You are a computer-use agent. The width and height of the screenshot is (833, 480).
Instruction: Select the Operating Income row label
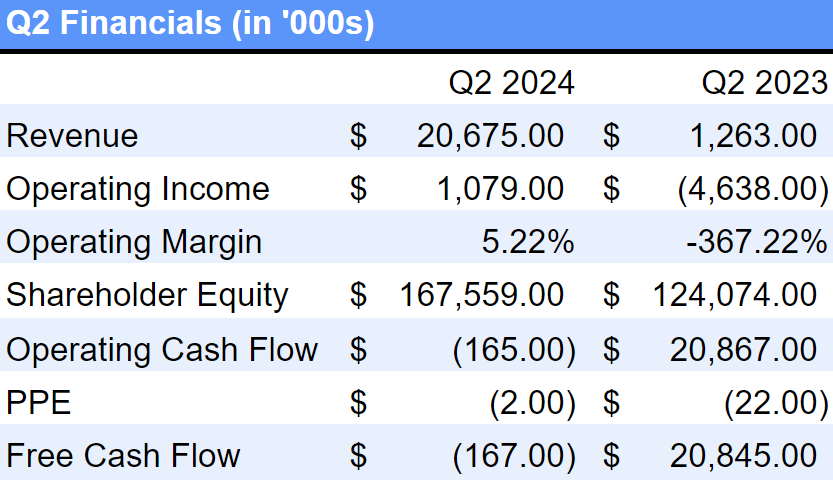(138, 189)
